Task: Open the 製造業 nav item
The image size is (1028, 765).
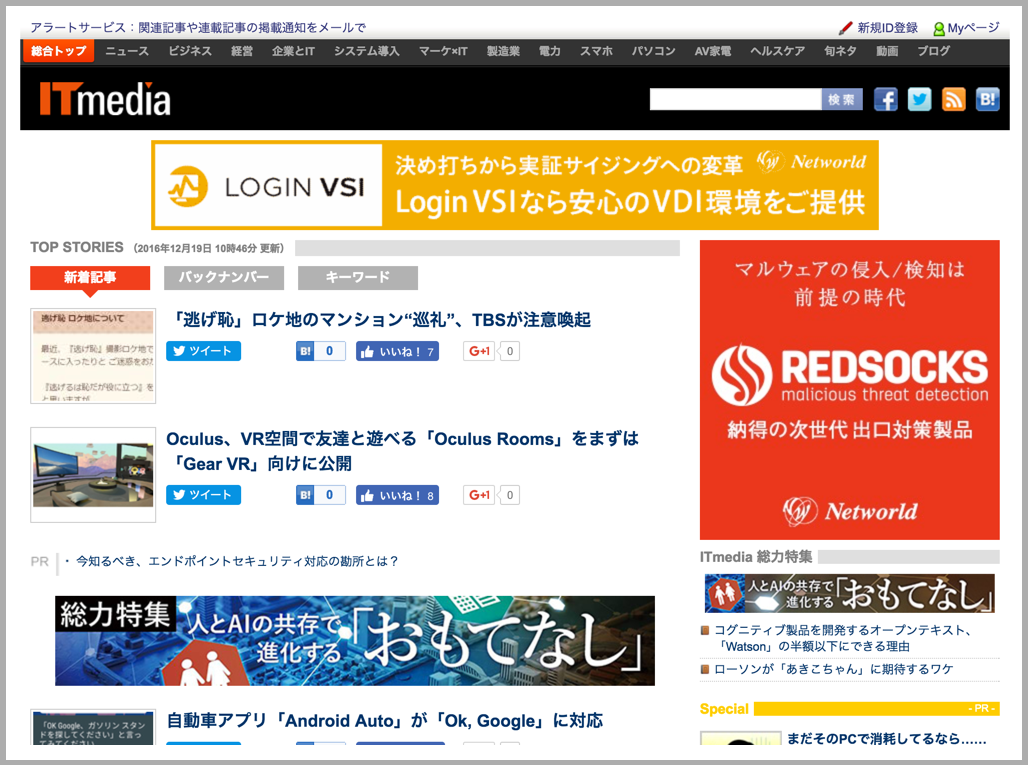Action: pyautogui.click(x=503, y=51)
